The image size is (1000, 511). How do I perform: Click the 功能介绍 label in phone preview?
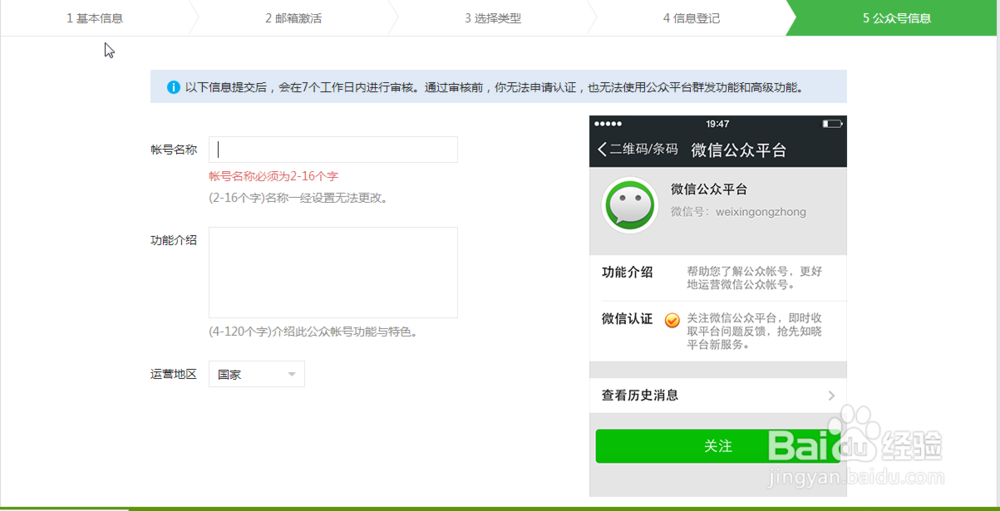coord(627,272)
